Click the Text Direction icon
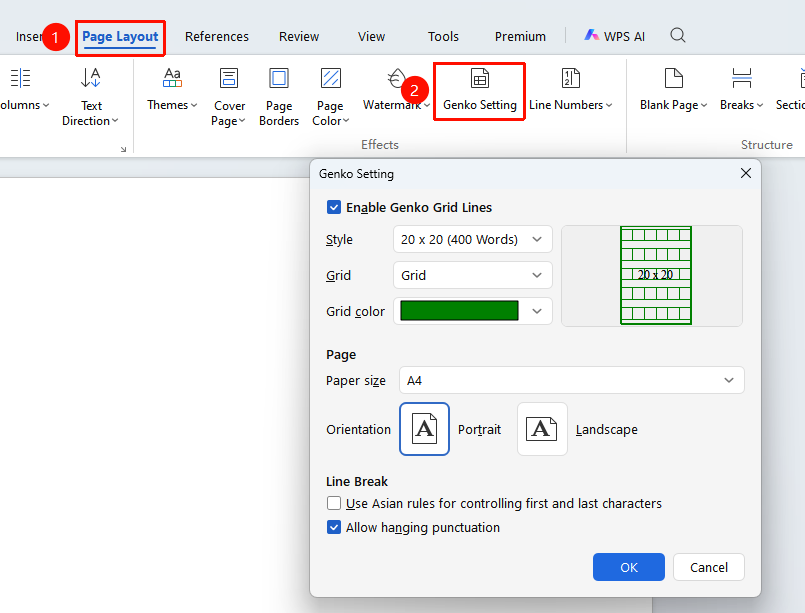 [90, 78]
